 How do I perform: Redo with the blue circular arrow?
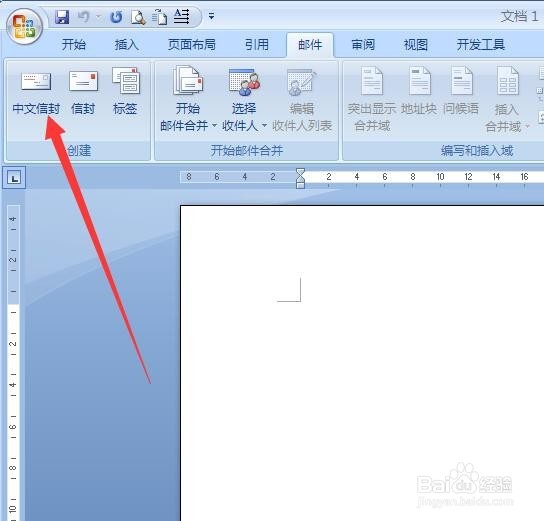[116, 17]
